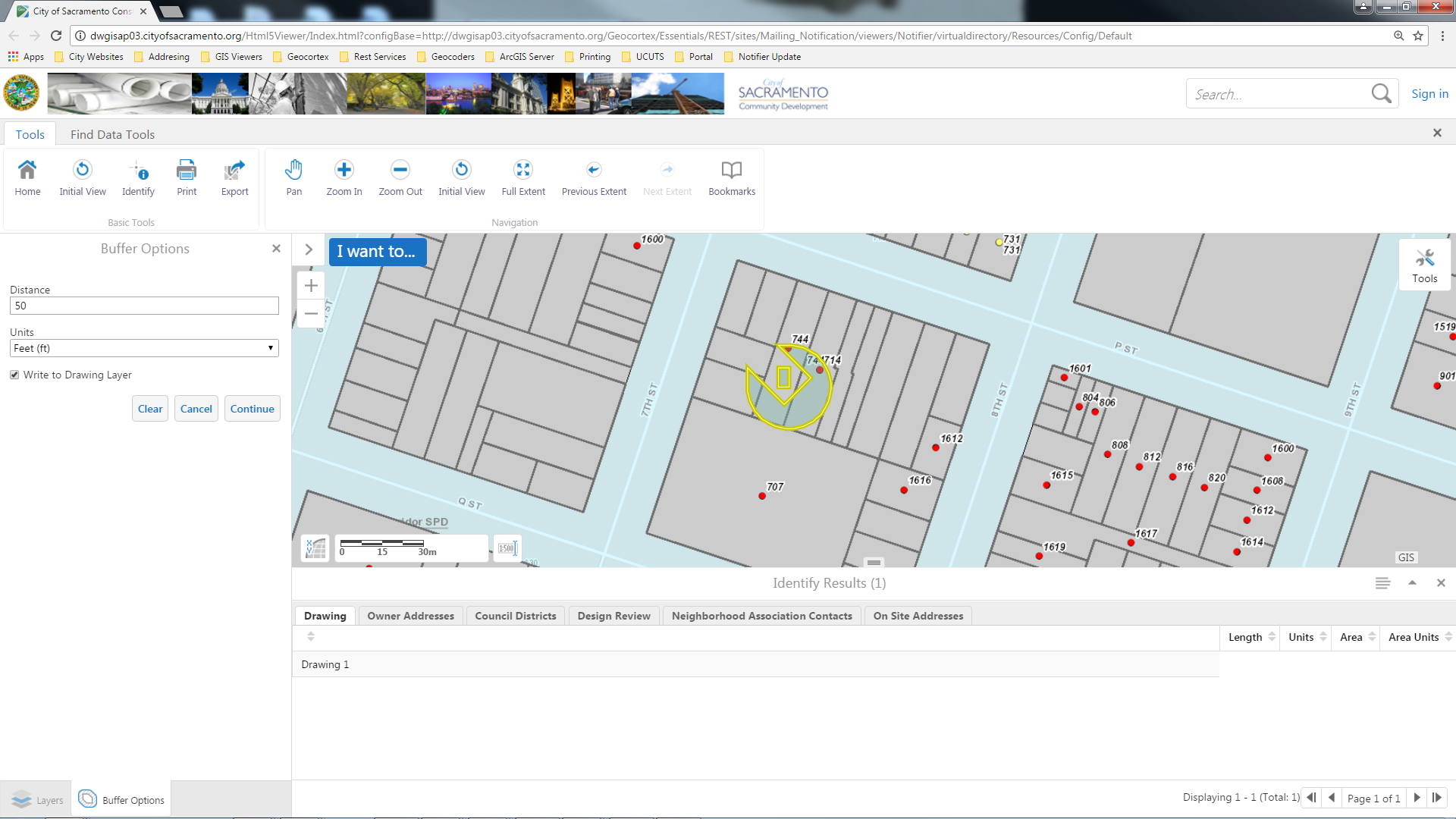The height and width of the screenshot is (819, 1456).
Task: Close the Buffer Options panel
Action: pyautogui.click(x=276, y=249)
